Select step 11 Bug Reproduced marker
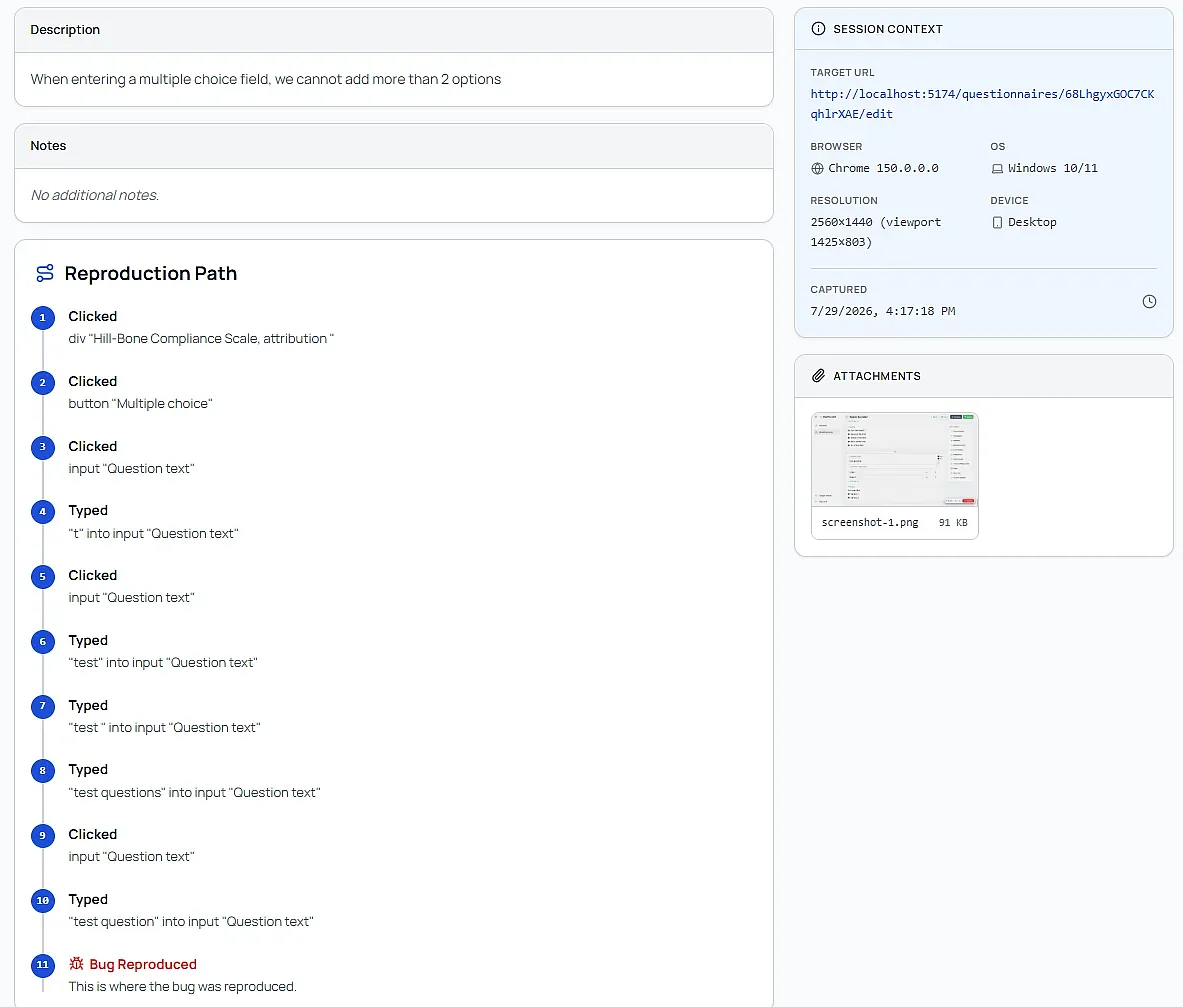 click(43, 965)
